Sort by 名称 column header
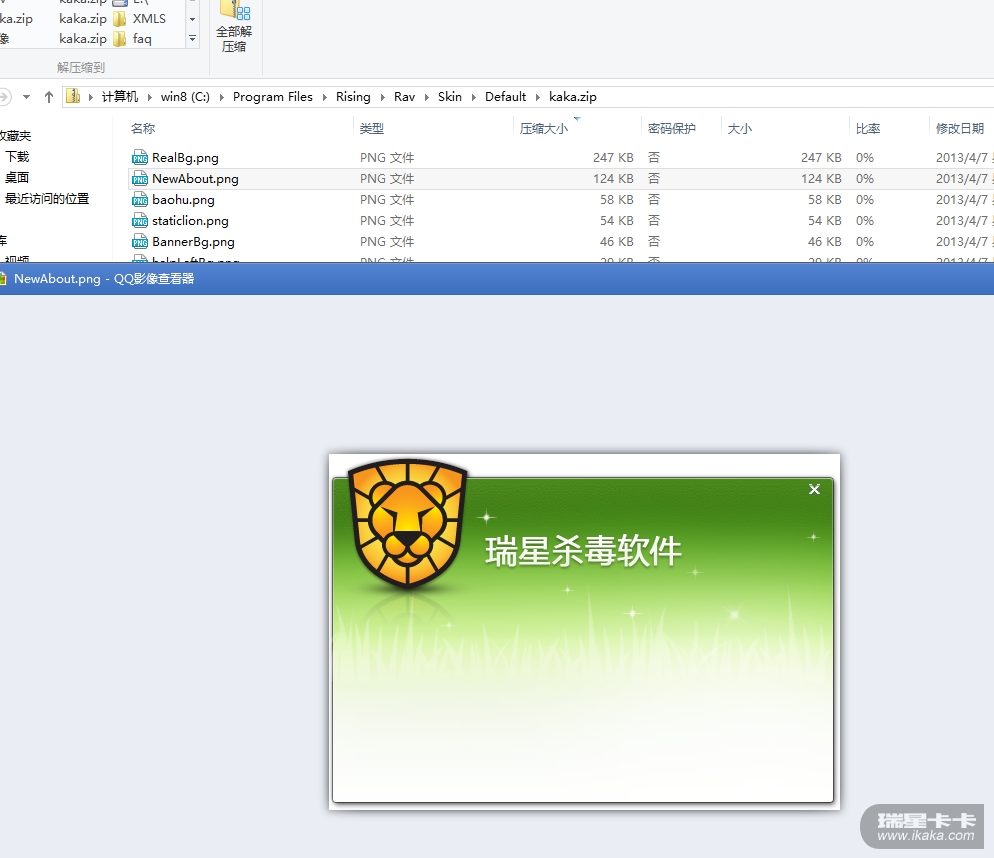The image size is (994, 858). (x=143, y=129)
